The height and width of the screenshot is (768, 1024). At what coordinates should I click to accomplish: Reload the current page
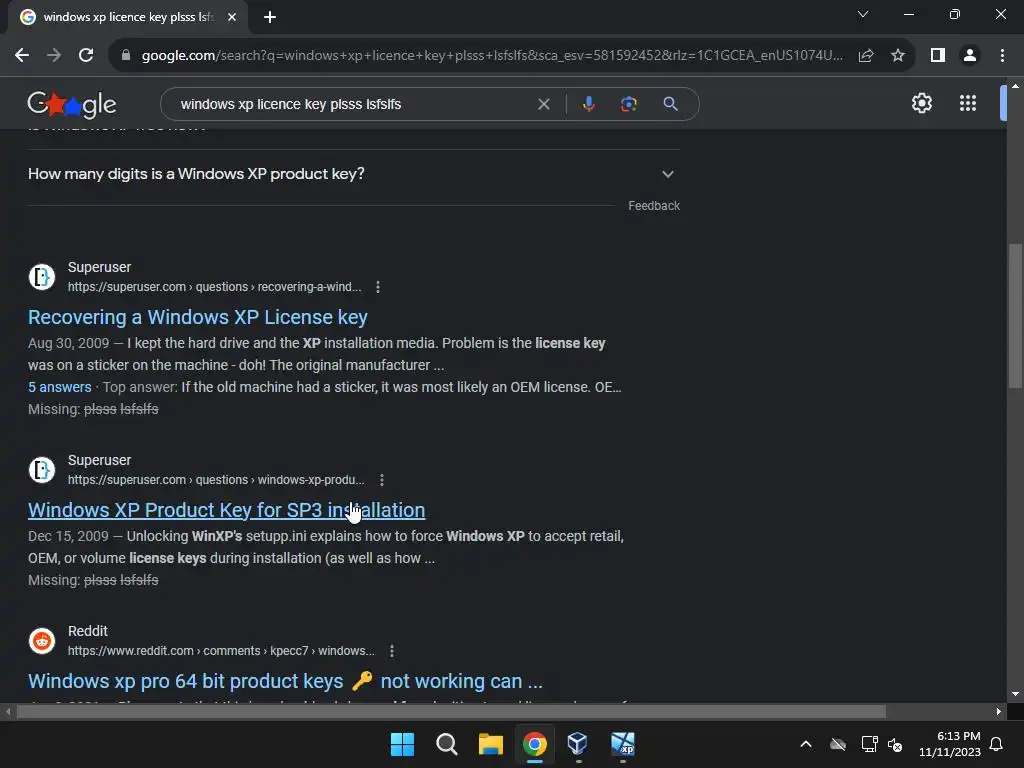[86, 56]
